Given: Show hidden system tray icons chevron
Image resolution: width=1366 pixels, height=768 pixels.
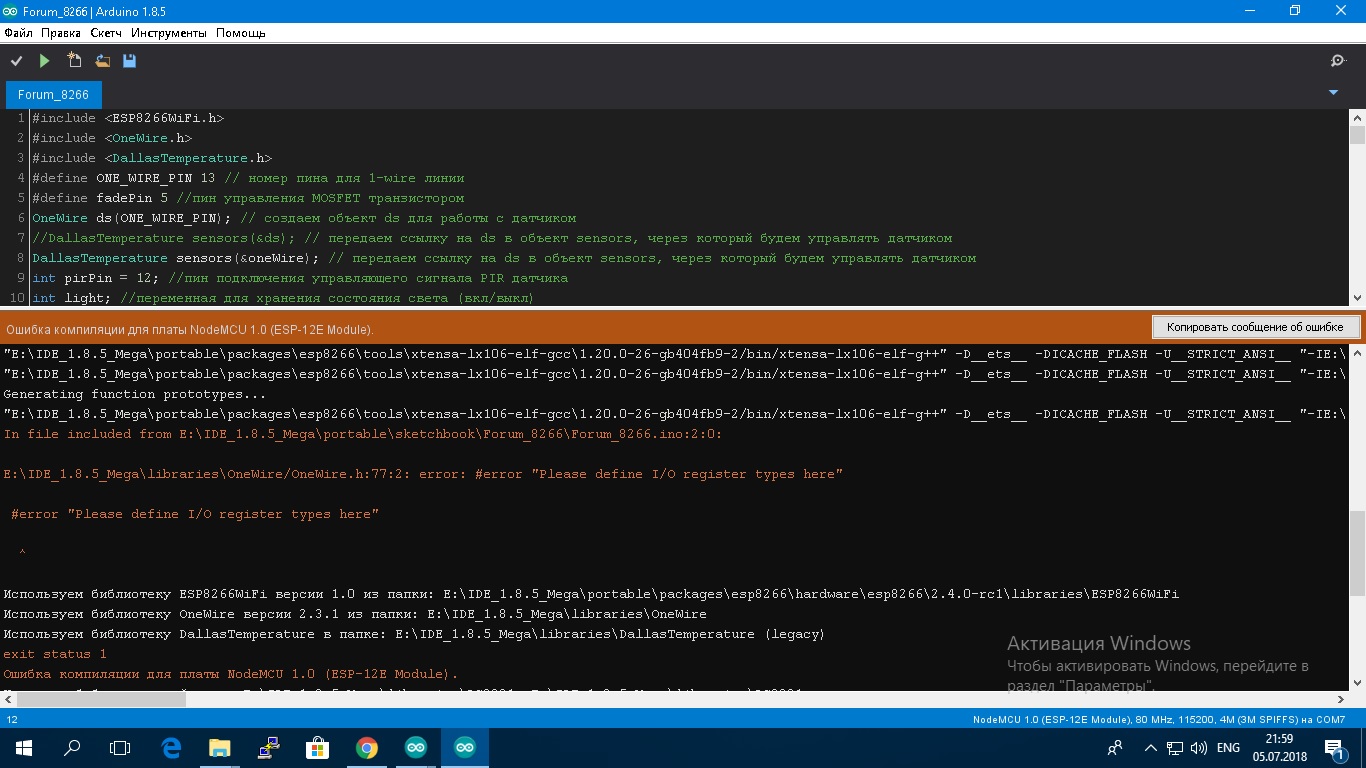Looking at the screenshot, I should tap(1150, 747).
